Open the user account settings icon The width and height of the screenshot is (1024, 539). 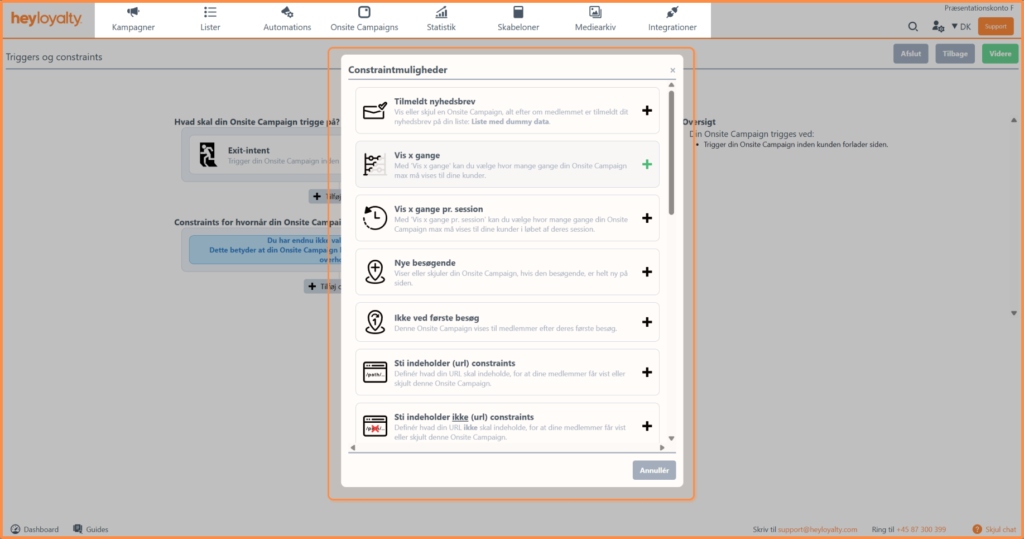pos(937,27)
